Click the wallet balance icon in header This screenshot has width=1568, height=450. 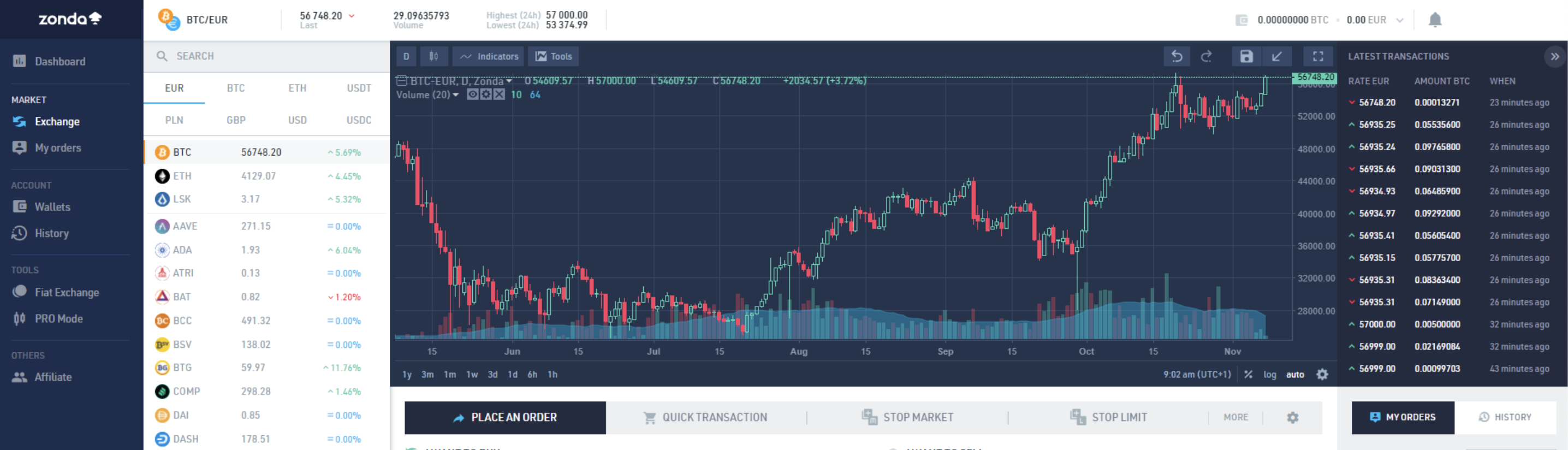click(x=1242, y=20)
